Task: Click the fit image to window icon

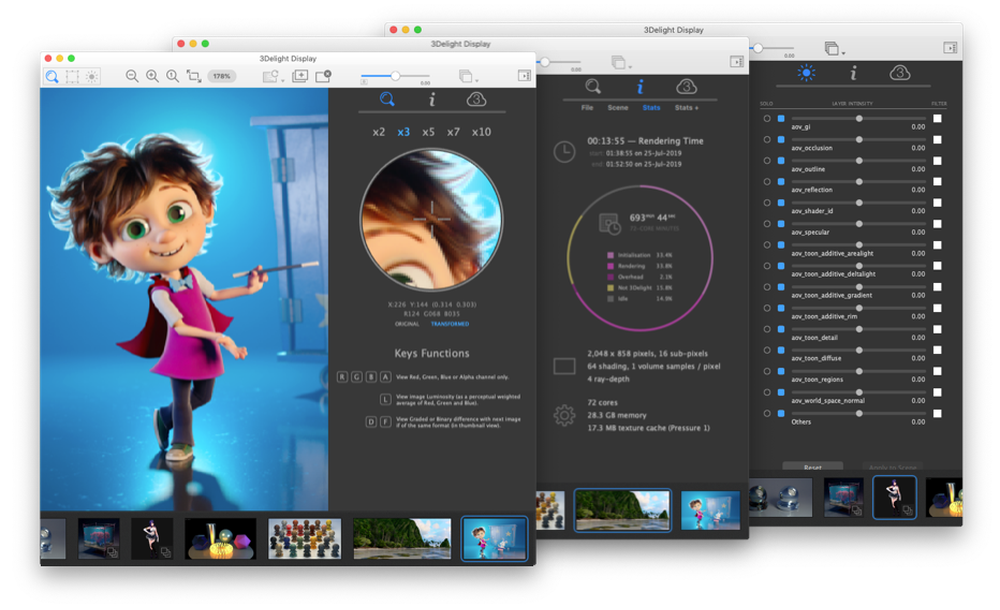Action: point(193,76)
